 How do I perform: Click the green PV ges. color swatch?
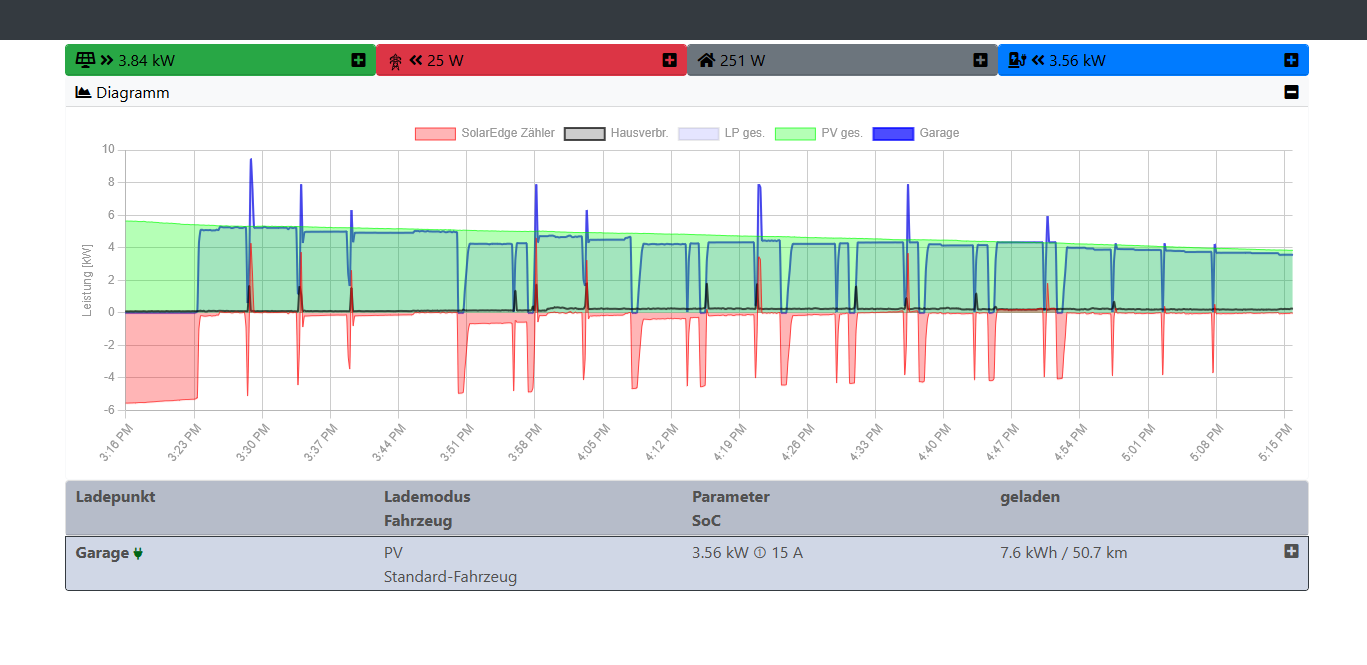795,133
